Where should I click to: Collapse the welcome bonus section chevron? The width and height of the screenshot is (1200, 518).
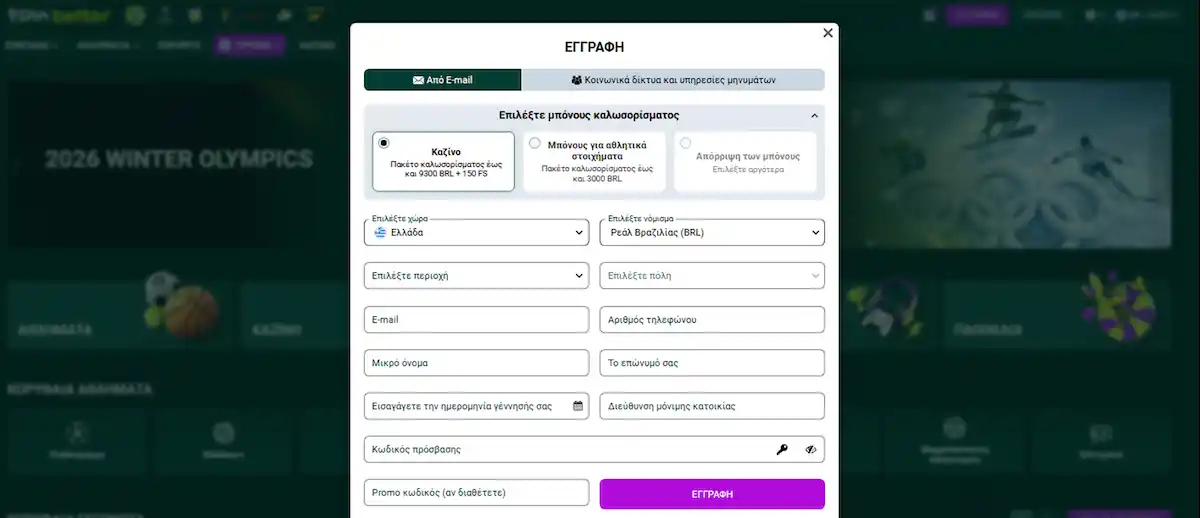[x=814, y=116]
